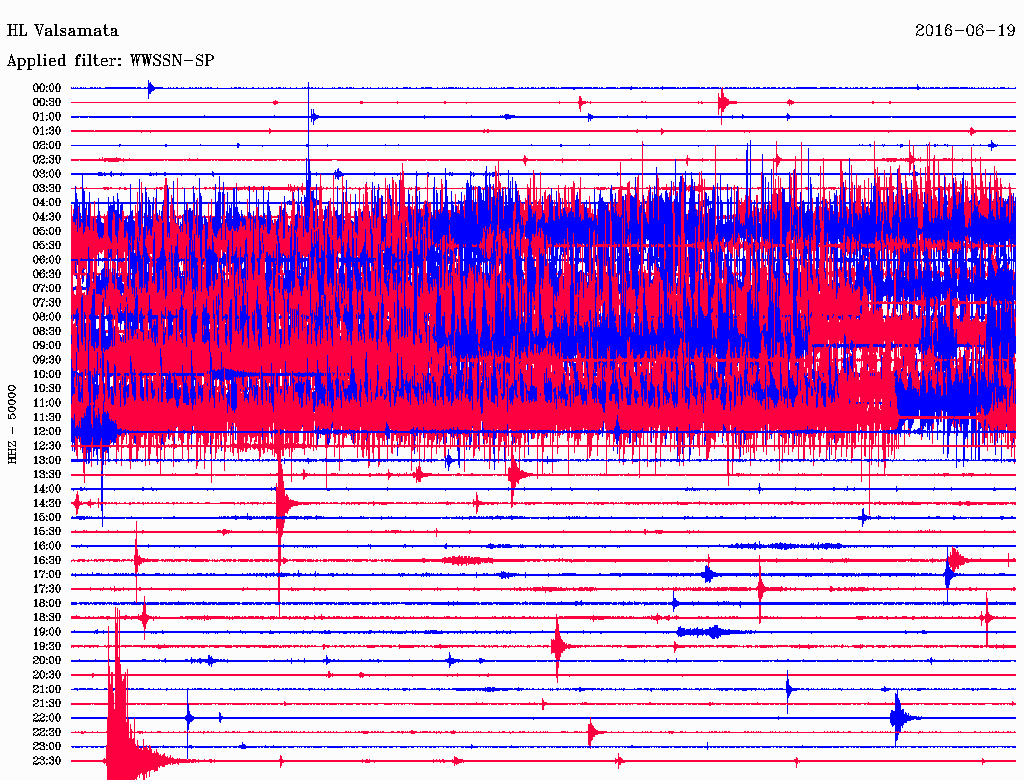Click the '09:00' time label
The height and width of the screenshot is (780, 1024).
(47, 346)
